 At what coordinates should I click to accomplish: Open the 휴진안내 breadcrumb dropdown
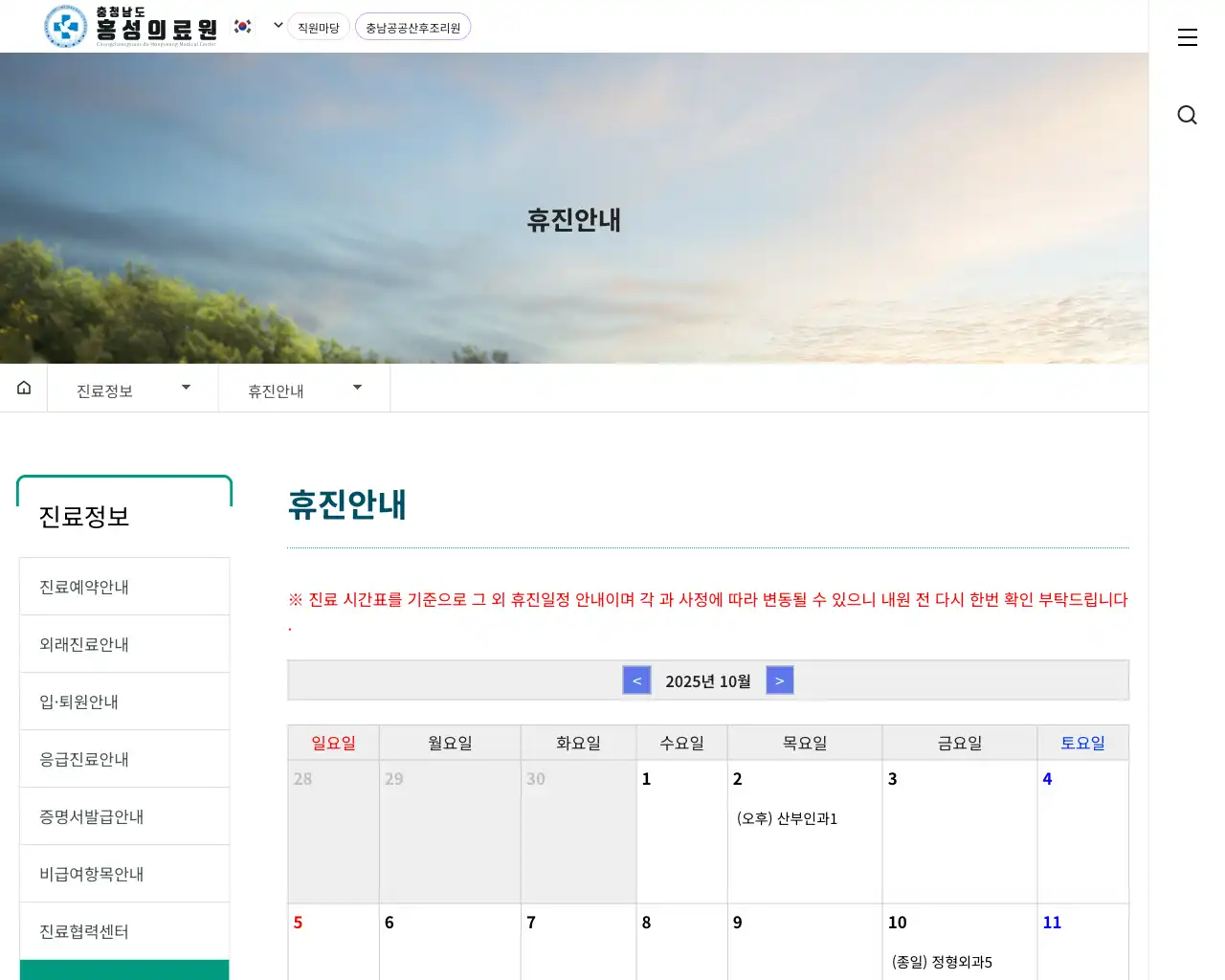(304, 390)
